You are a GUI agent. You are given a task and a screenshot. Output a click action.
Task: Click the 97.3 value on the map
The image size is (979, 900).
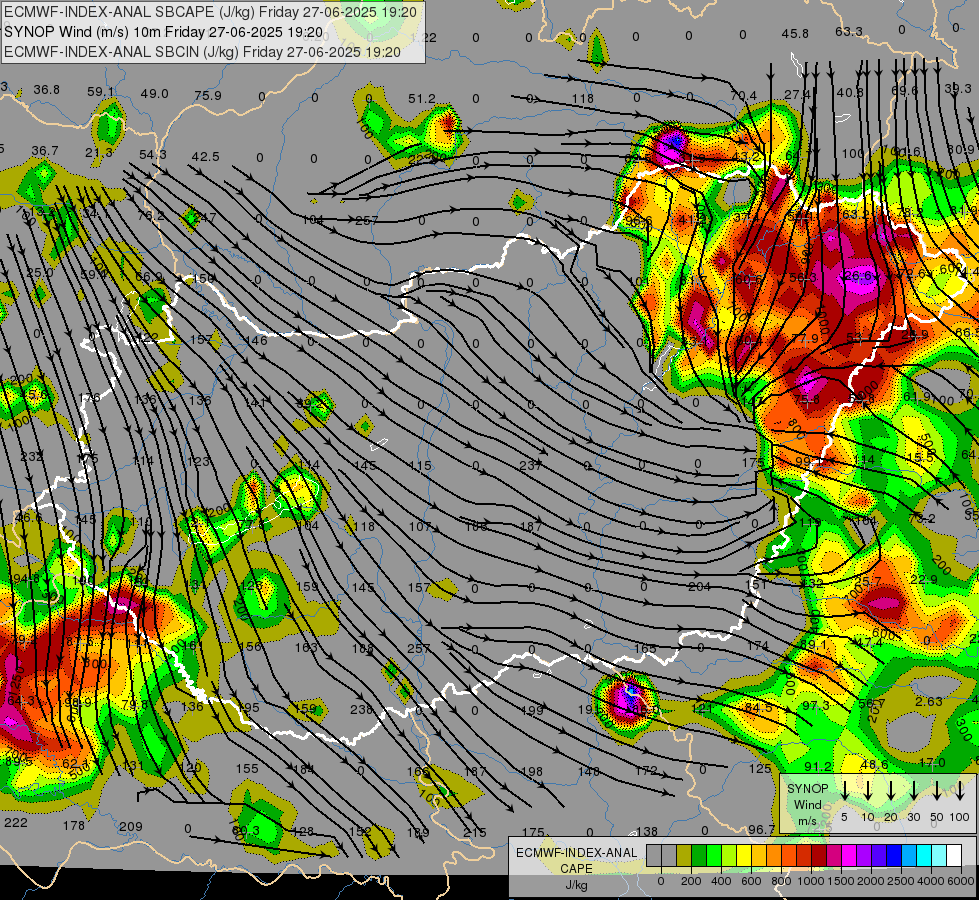tap(815, 705)
